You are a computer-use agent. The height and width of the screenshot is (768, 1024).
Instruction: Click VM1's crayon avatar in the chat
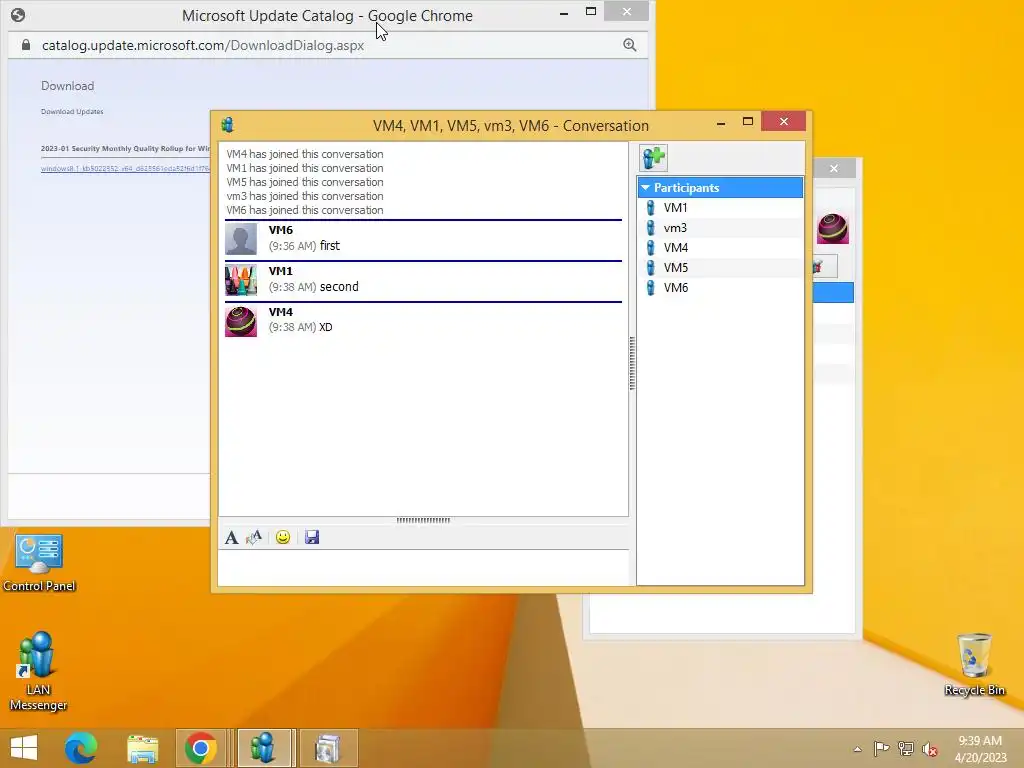point(241,280)
